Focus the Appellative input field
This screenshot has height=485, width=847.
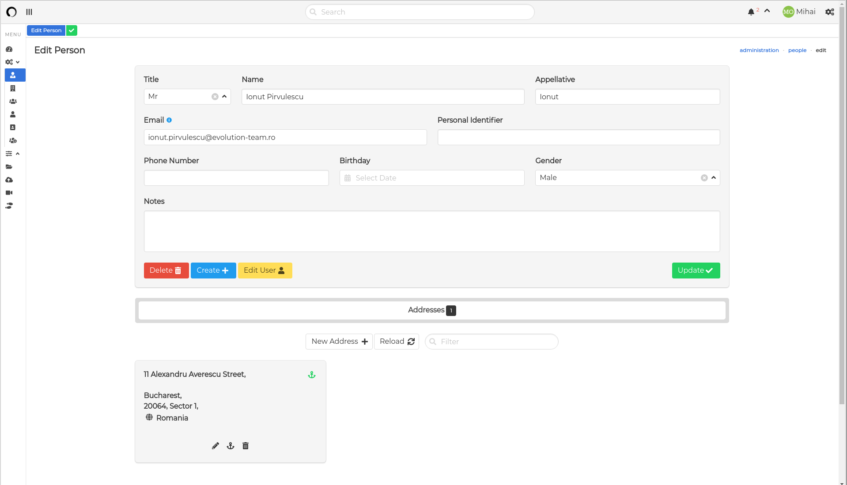pyautogui.click(x=627, y=97)
